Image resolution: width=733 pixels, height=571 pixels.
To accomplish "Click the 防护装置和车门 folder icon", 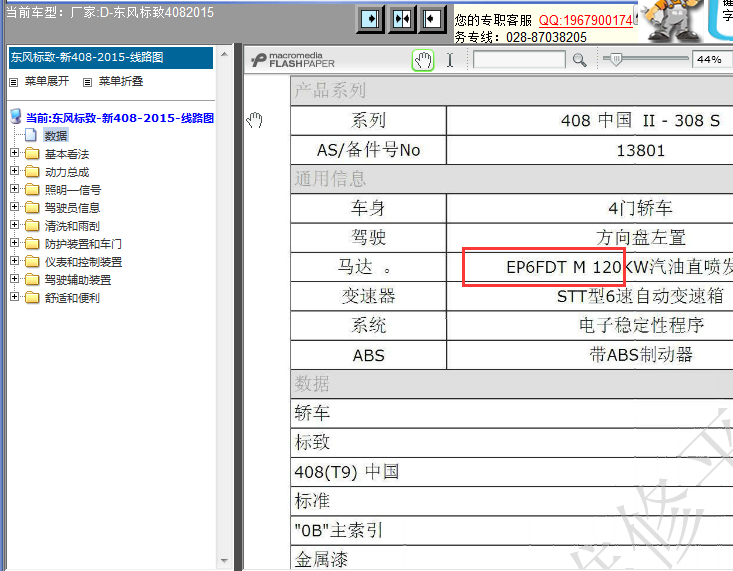I will click(x=32, y=243).
